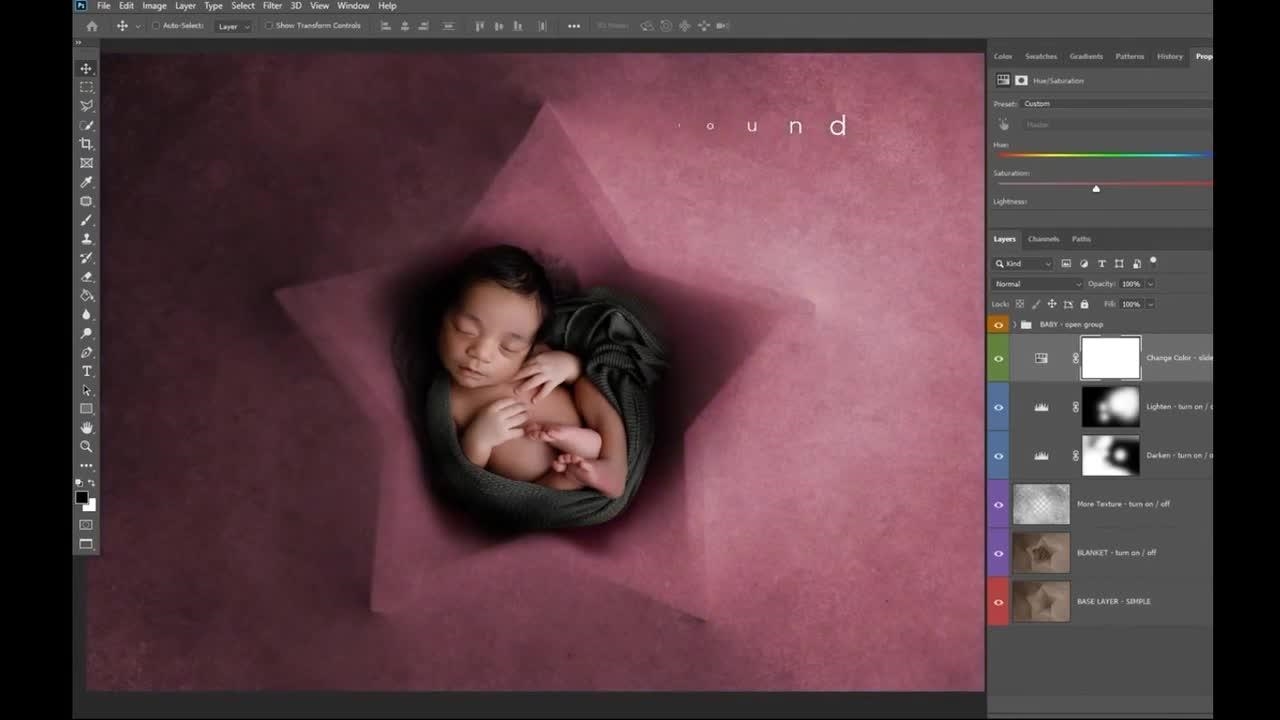This screenshot has height=720, width=1280.
Task: Select the Change Color layer mask thumbnail
Action: (1110, 358)
